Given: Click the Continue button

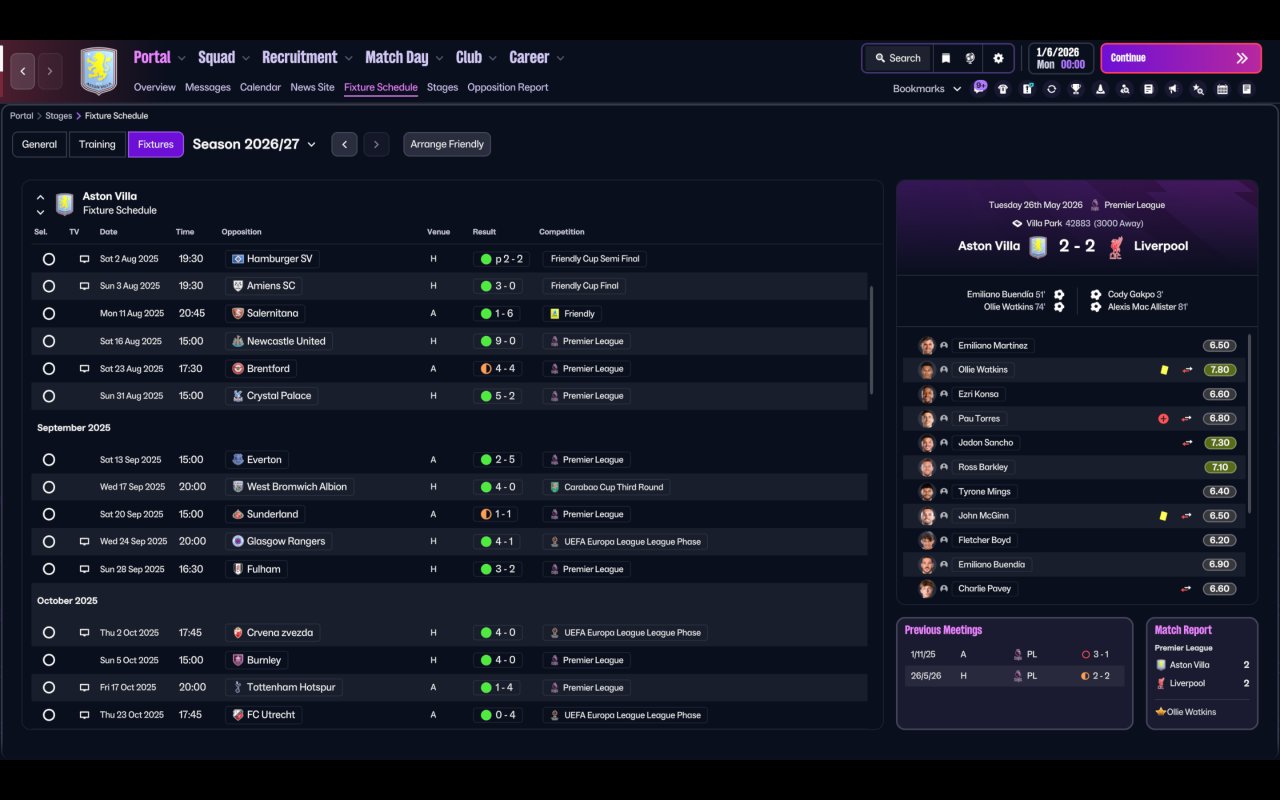Looking at the screenshot, I should [x=1180, y=58].
